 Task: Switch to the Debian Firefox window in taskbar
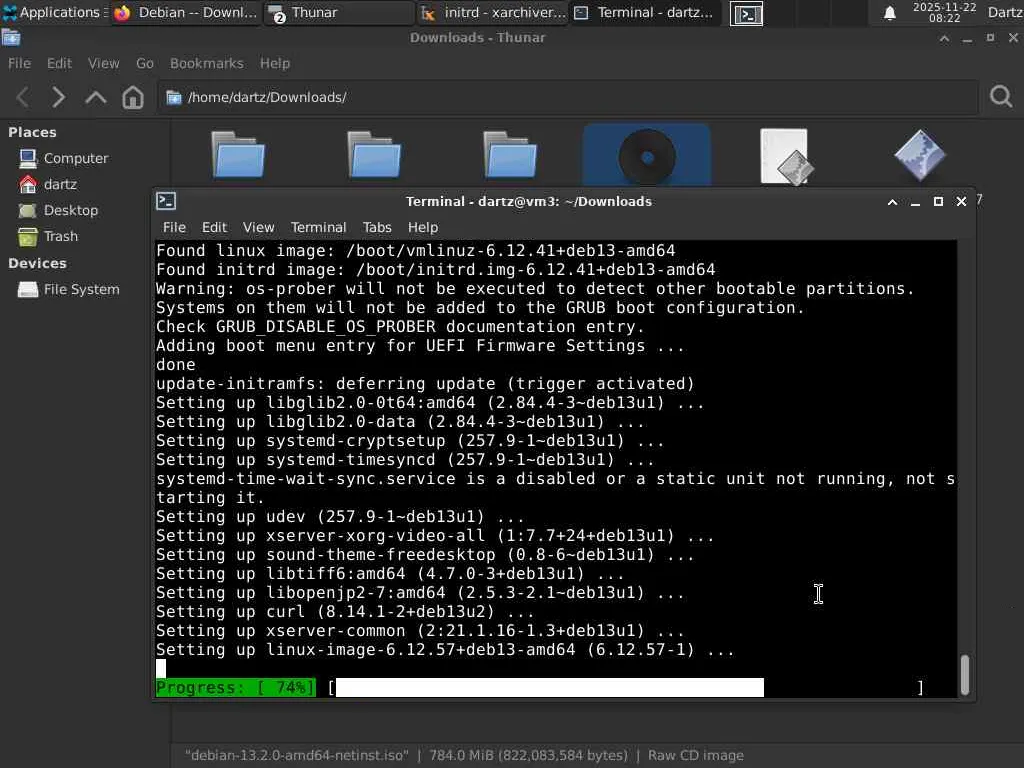[x=185, y=12]
